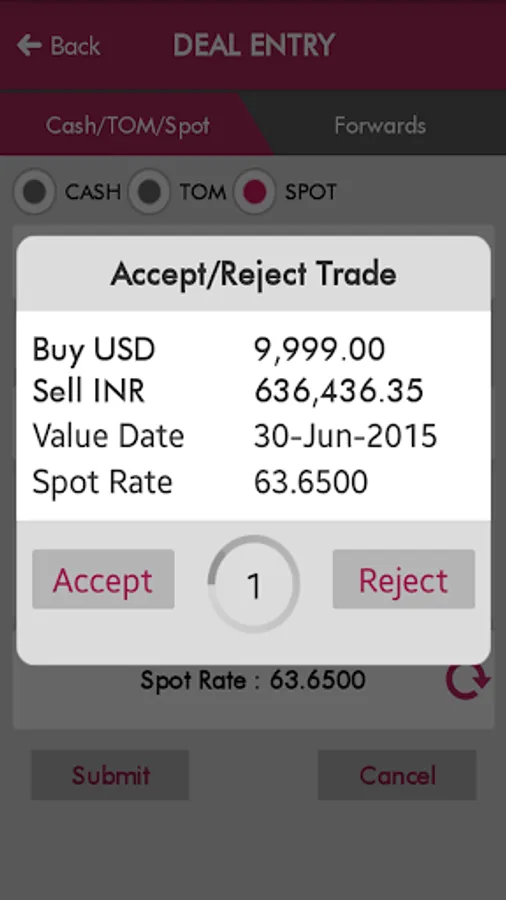Click the Submit button
506x900 pixels.
[x=110, y=775]
